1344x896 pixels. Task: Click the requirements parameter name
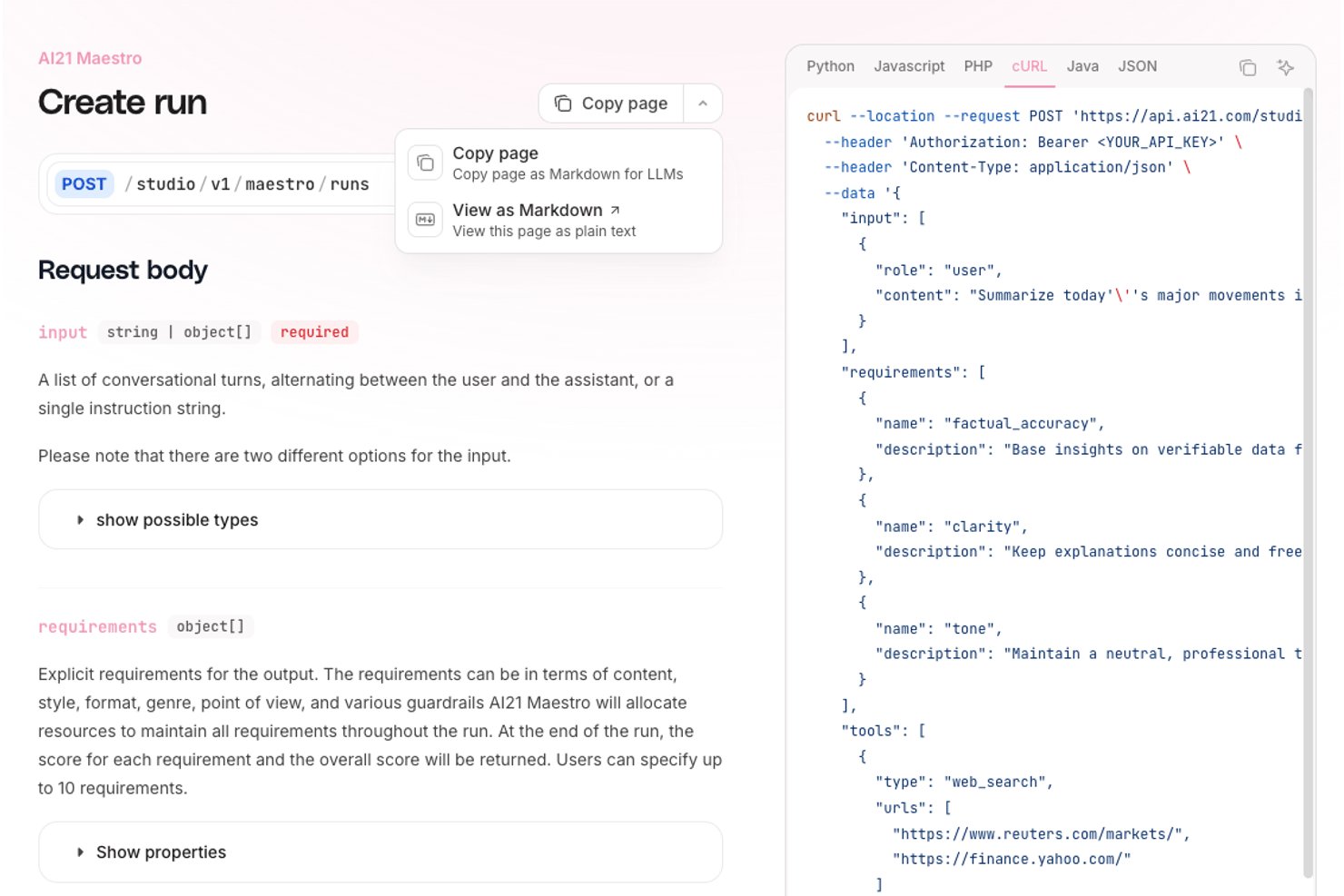(x=97, y=626)
